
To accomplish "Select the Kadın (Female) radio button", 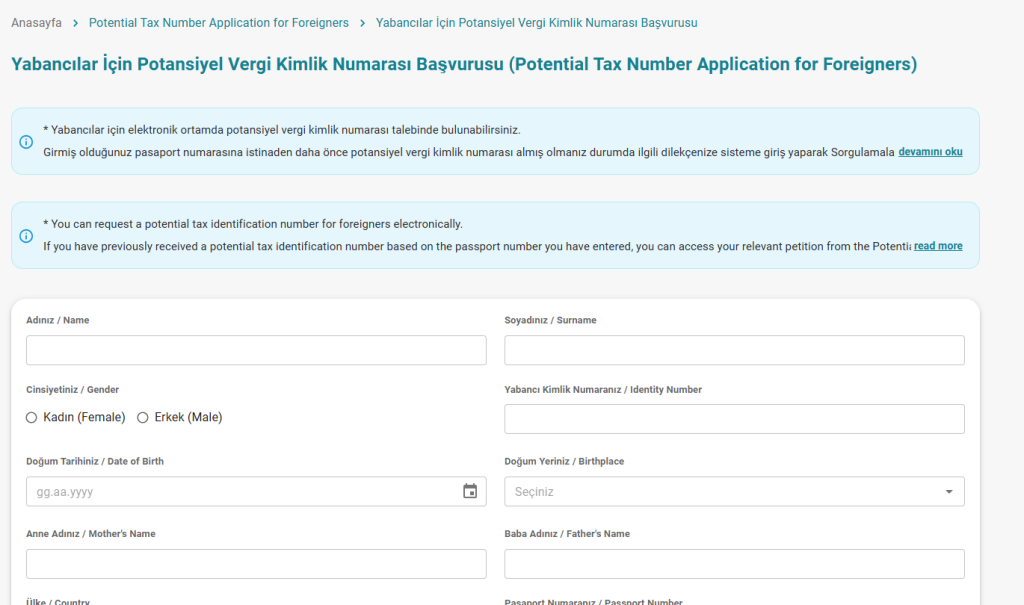I will [32, 418].
